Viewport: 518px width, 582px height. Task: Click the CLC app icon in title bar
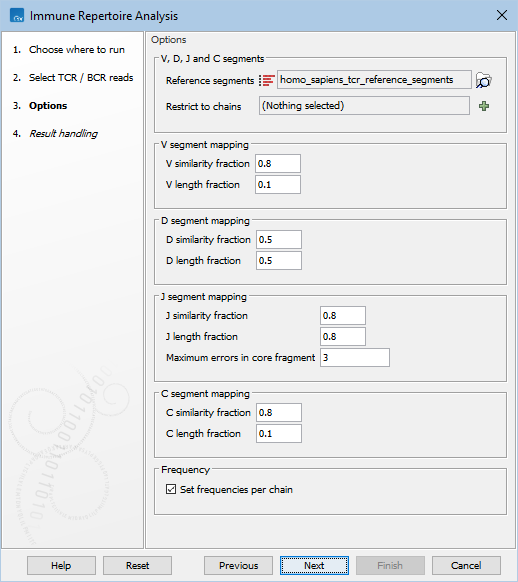(x=17, y=16)
